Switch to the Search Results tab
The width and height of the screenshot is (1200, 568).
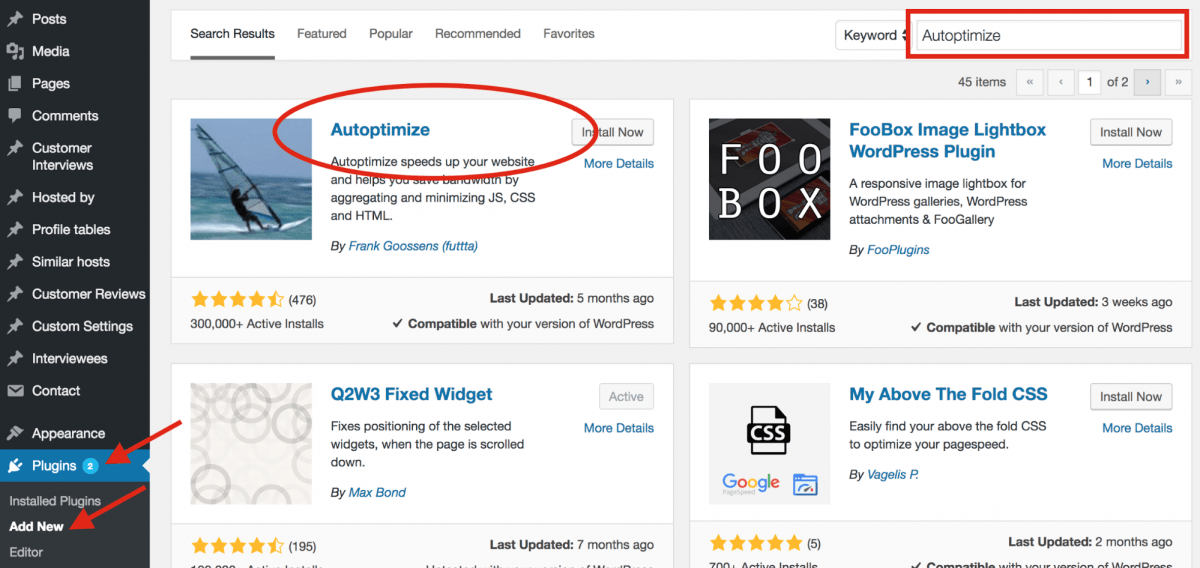(232, 34)
